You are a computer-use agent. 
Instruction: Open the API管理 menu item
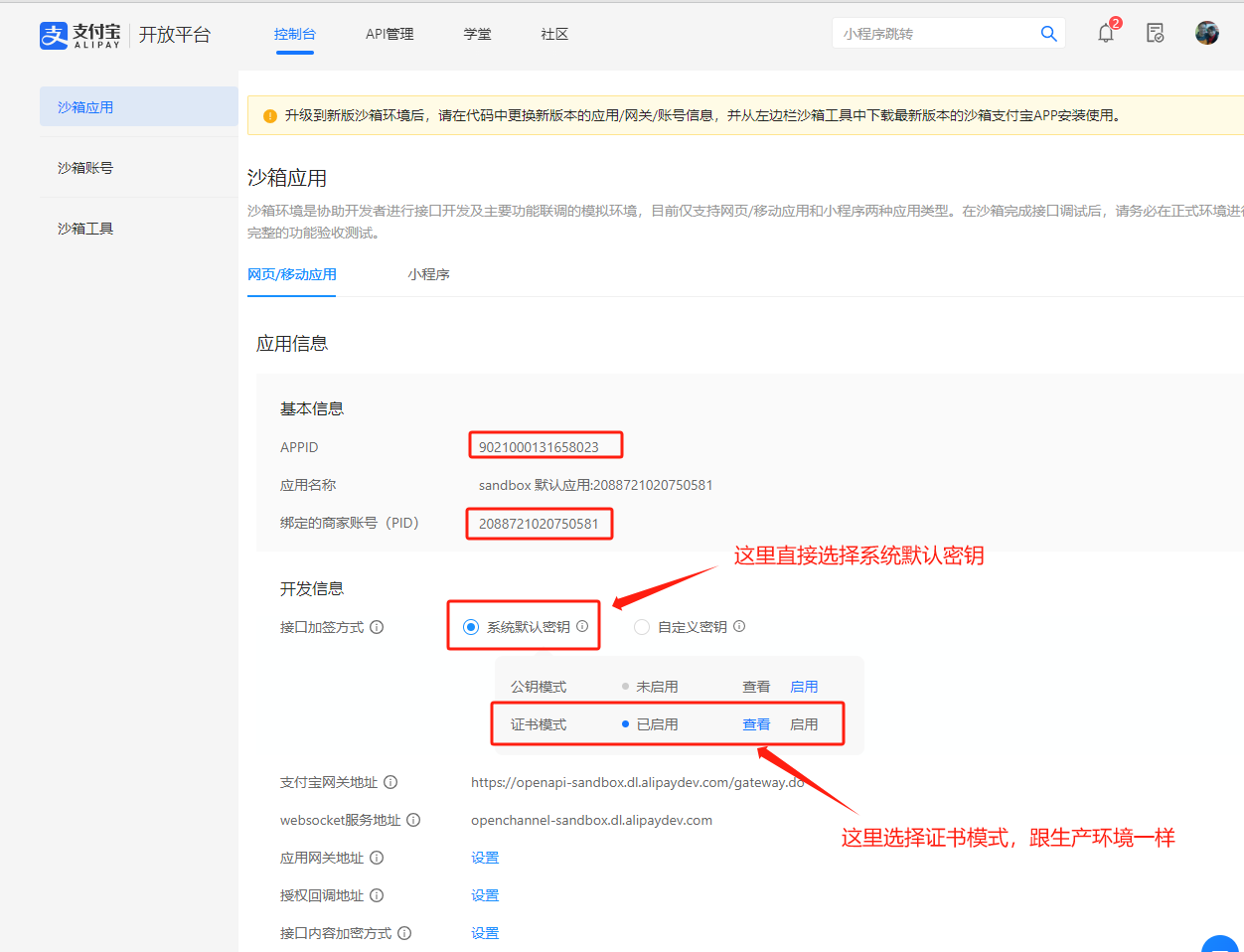point(389,33)
